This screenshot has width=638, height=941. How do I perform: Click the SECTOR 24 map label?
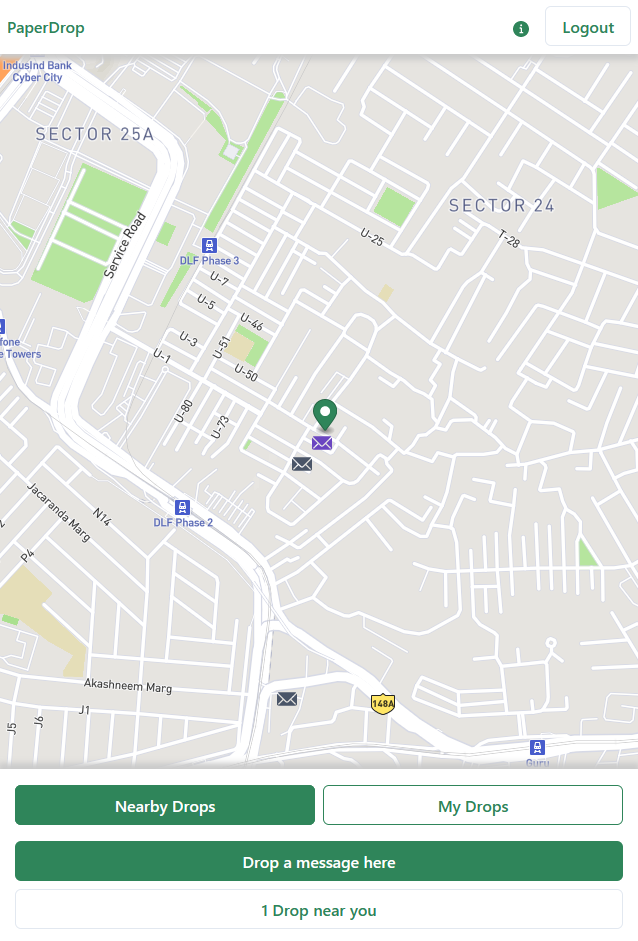pyautogui.click(x=502, y=206)
